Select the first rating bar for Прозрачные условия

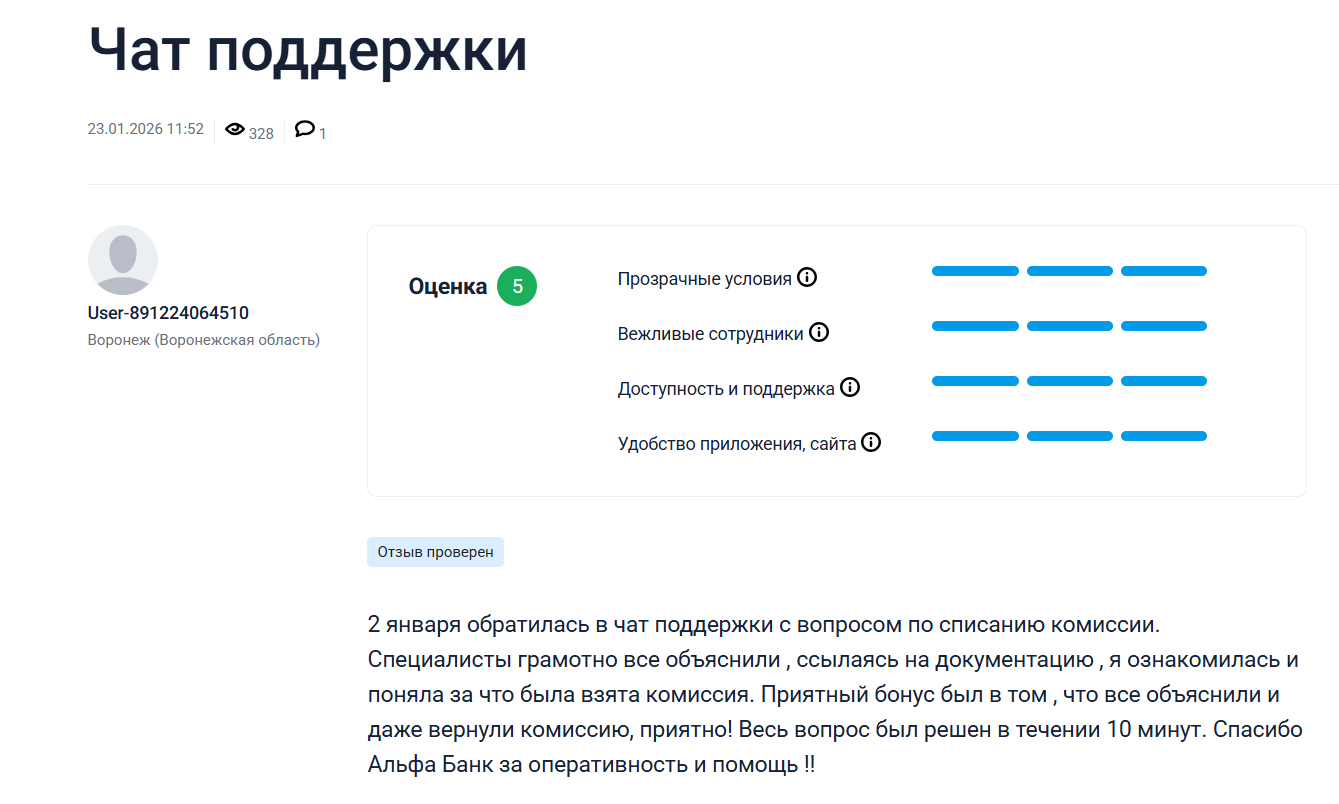pos(974,270)
